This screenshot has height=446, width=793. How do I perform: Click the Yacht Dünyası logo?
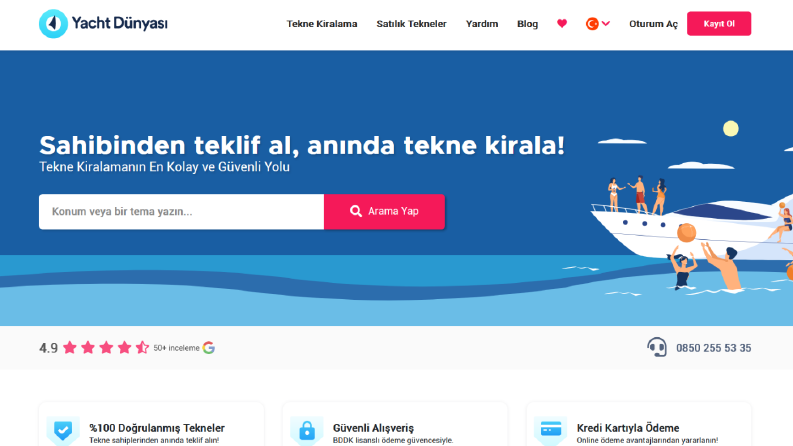point(103,23)
